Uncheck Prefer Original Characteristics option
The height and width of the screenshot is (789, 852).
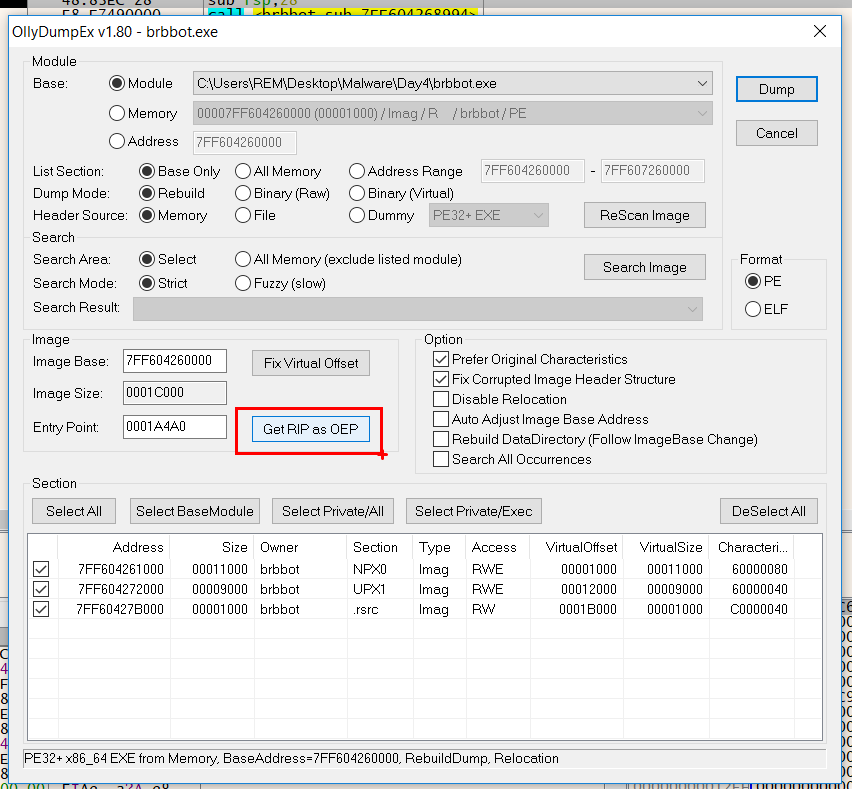[441, 359]
